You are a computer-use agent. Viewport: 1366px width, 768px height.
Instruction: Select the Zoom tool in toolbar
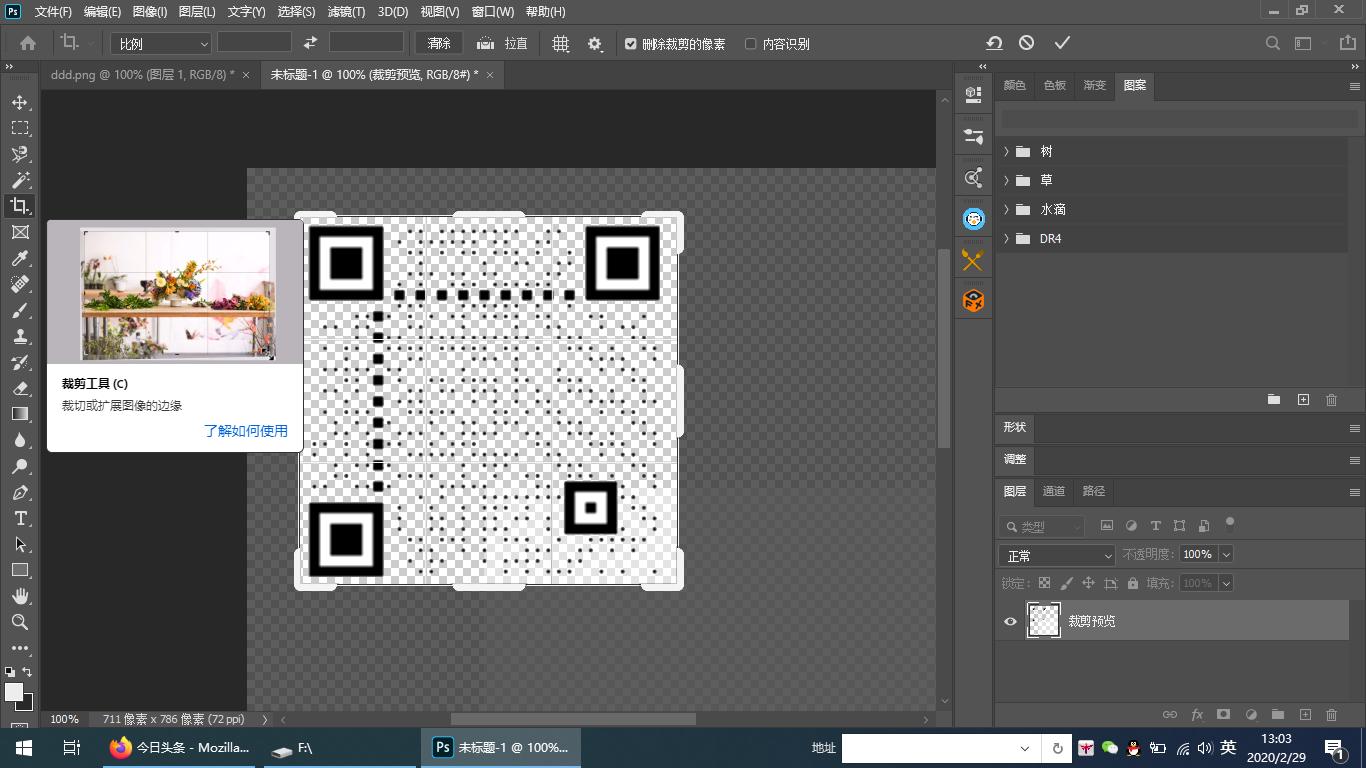coord(20,622)
